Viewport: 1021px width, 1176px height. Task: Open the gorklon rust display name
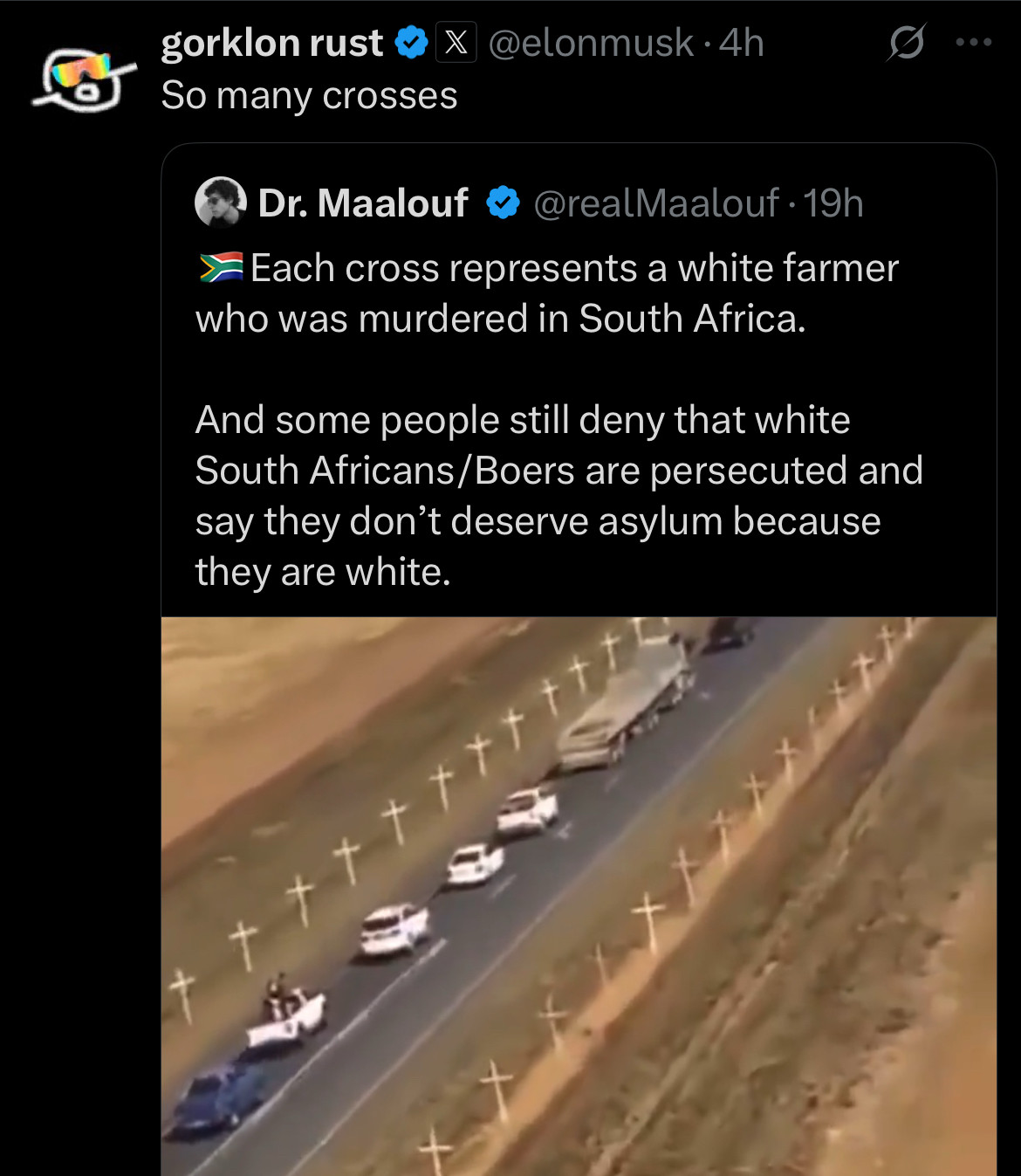pyautogui.click(x=272, y=43)
